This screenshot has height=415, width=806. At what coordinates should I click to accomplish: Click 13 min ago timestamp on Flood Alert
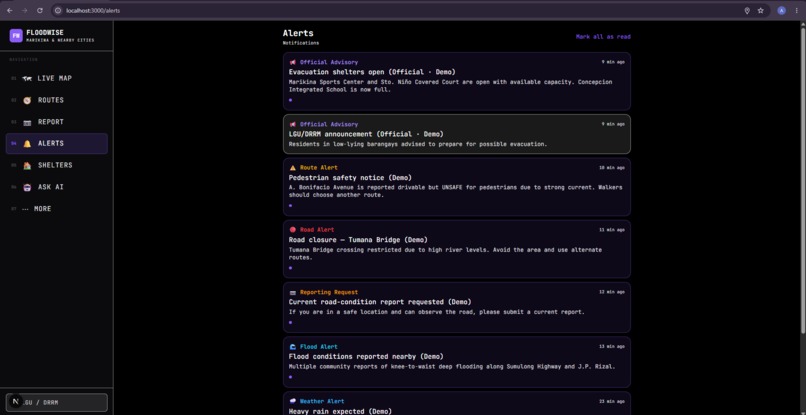coord(612,347)
